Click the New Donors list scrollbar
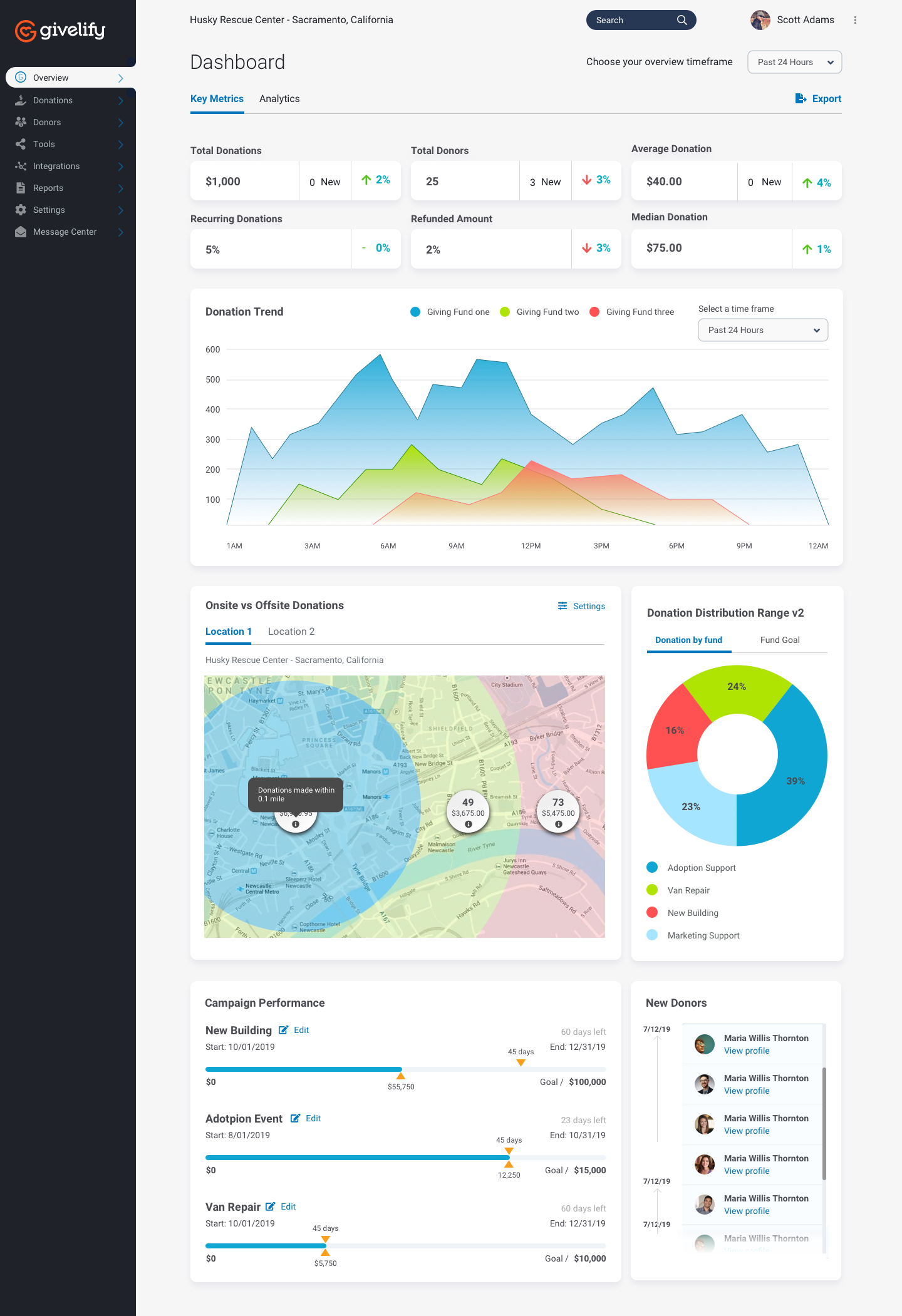Screen dimensions: 902x1316 coord(824,1123)
